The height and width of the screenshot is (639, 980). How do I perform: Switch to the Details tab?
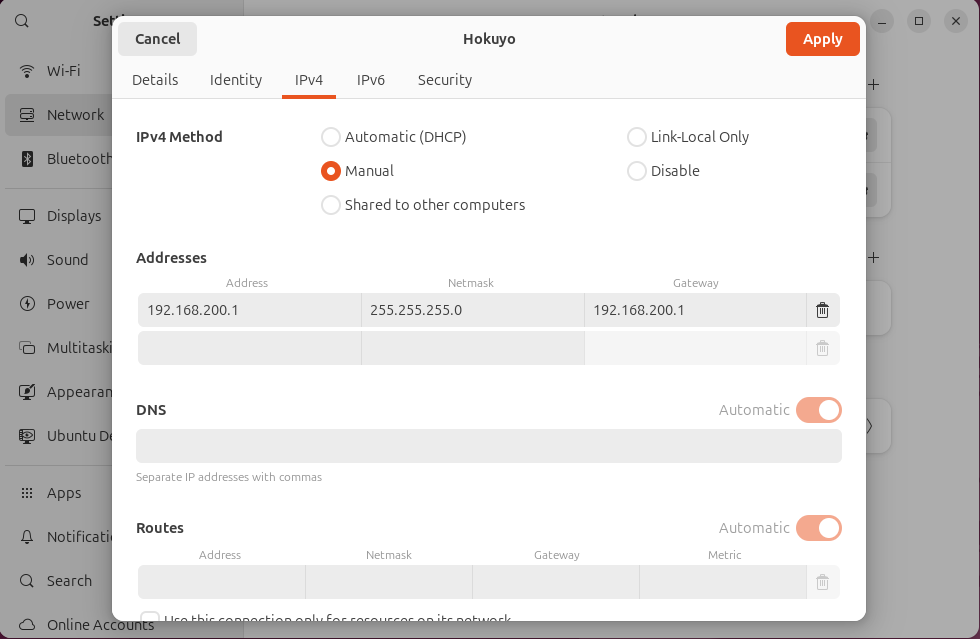[155, 80]
